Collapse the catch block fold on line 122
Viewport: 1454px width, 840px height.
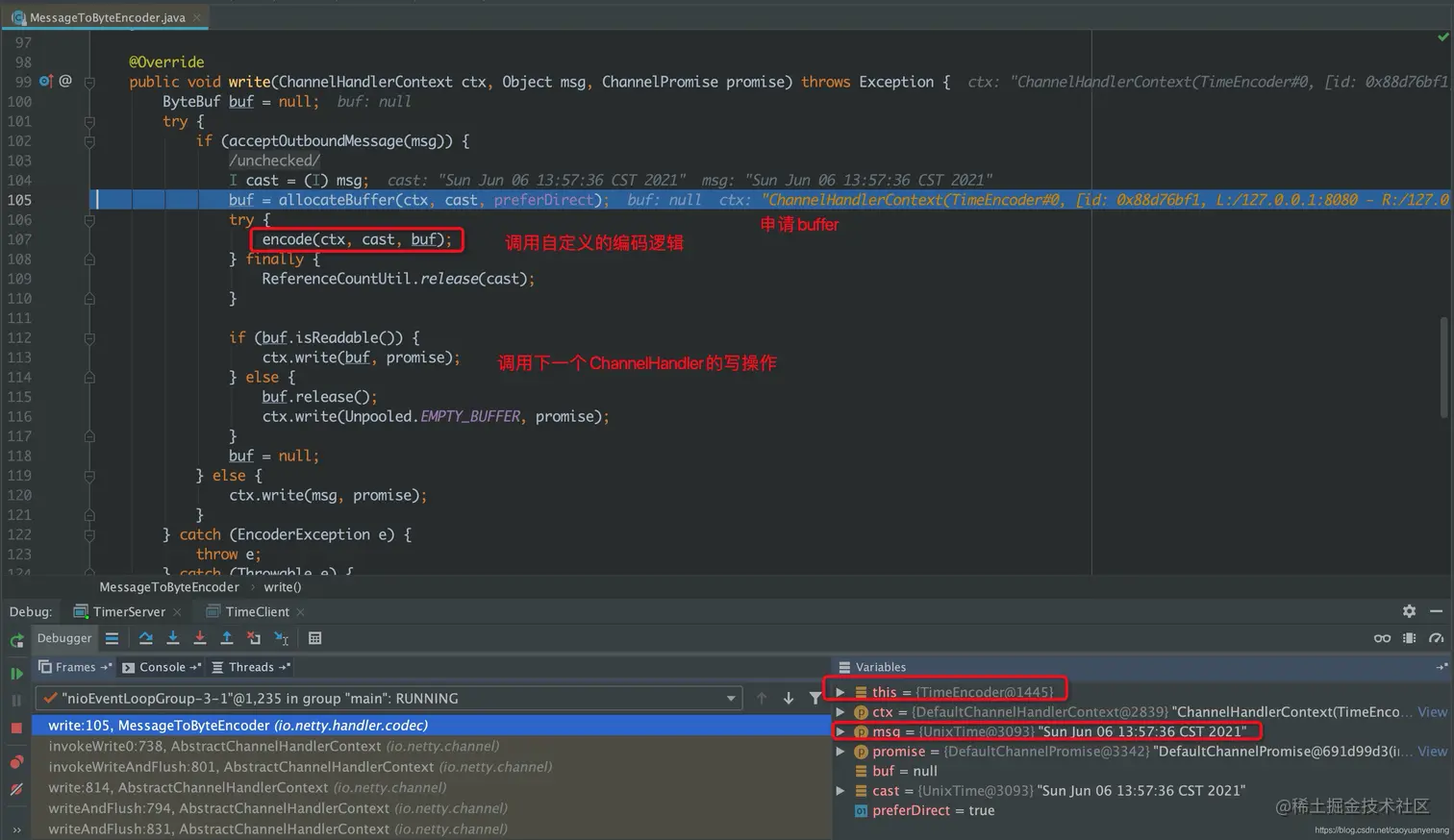pos(89,535)
